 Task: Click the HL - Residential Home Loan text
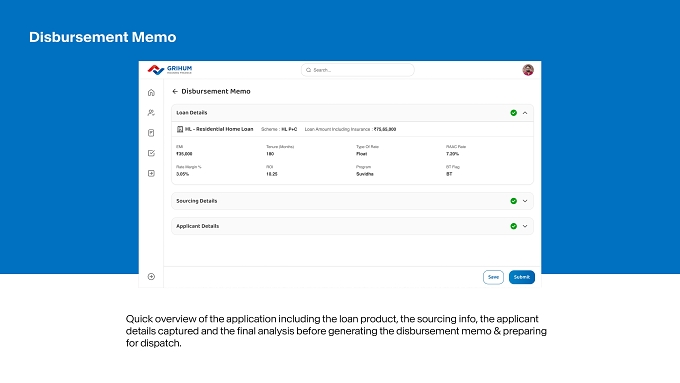(219, 129)
